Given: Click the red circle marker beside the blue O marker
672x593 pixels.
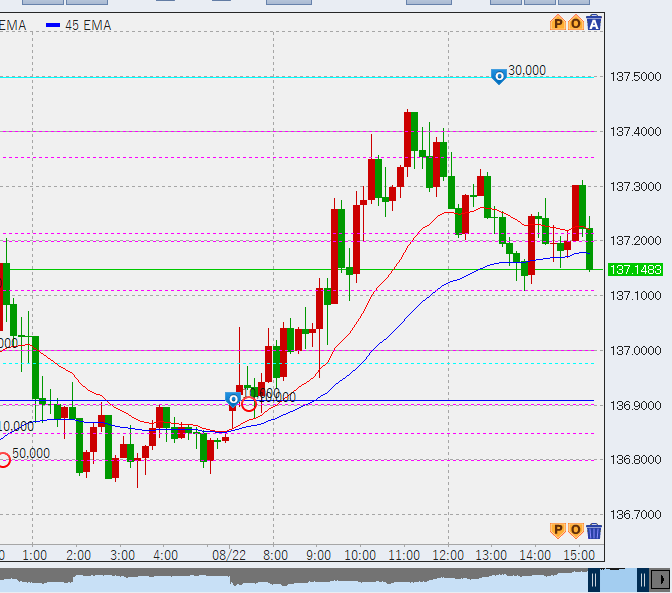Looking at the screenshot, I should click(x=248, y=404).
